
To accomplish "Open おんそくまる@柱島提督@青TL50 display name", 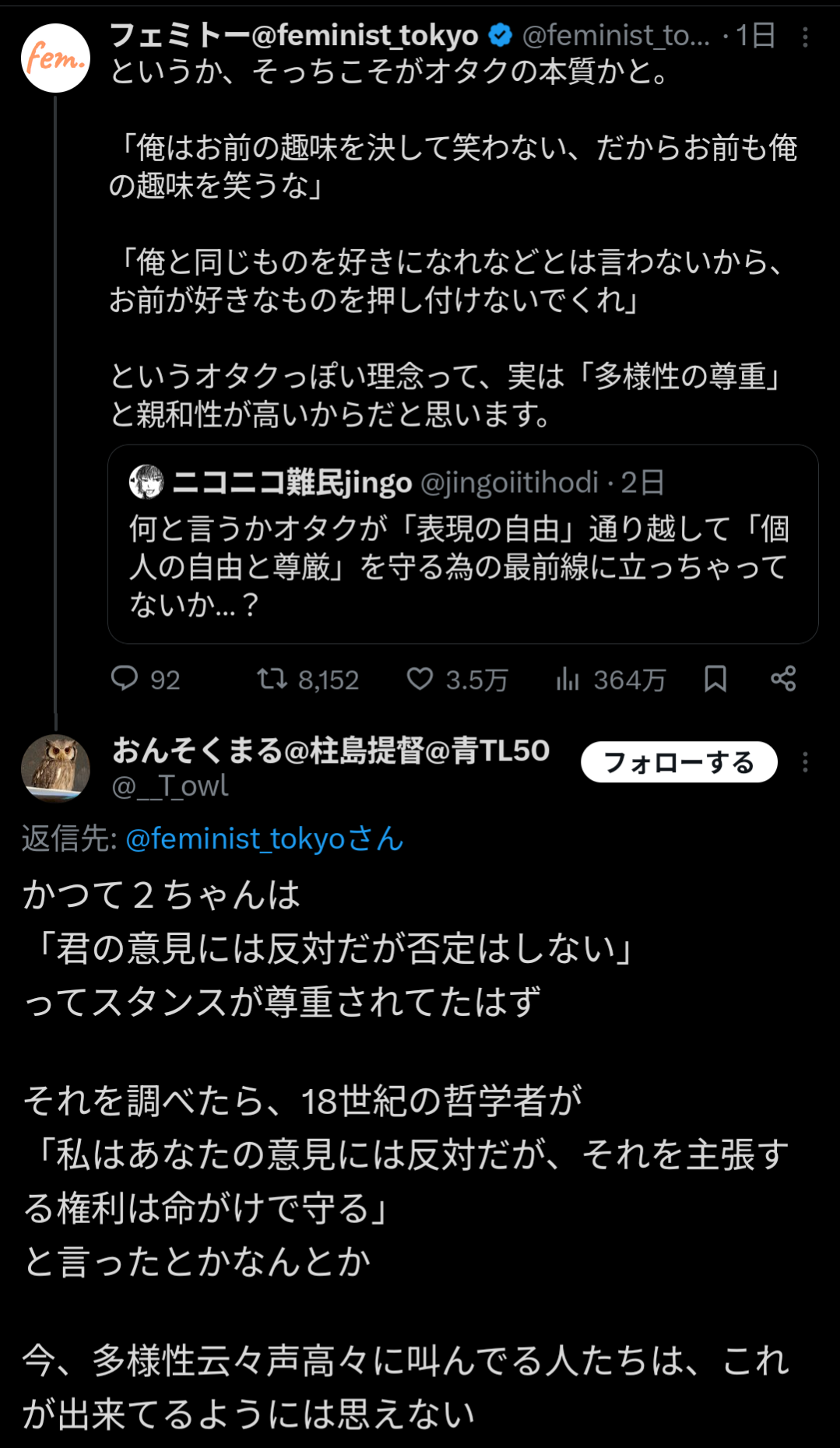I will pyautogui.click(x=332, y=750).
